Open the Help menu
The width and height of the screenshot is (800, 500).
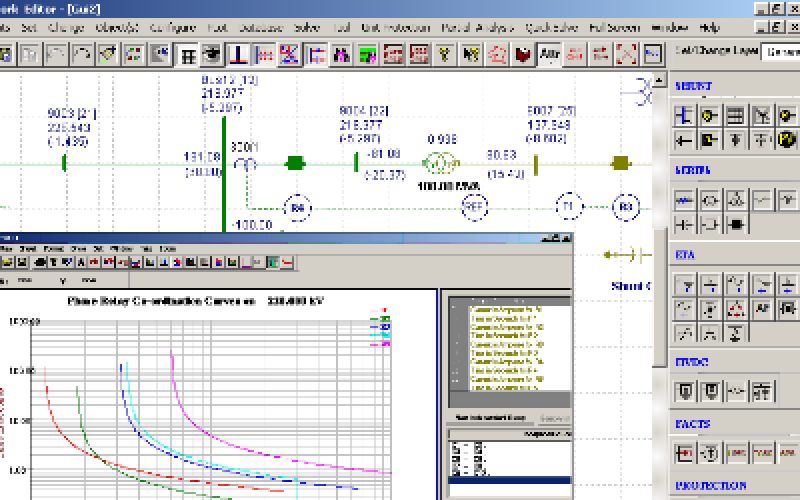709,28
